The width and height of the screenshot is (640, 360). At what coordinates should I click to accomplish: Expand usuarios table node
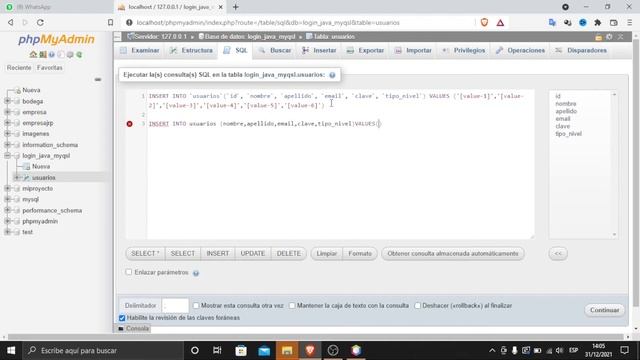tap(17, 178)
